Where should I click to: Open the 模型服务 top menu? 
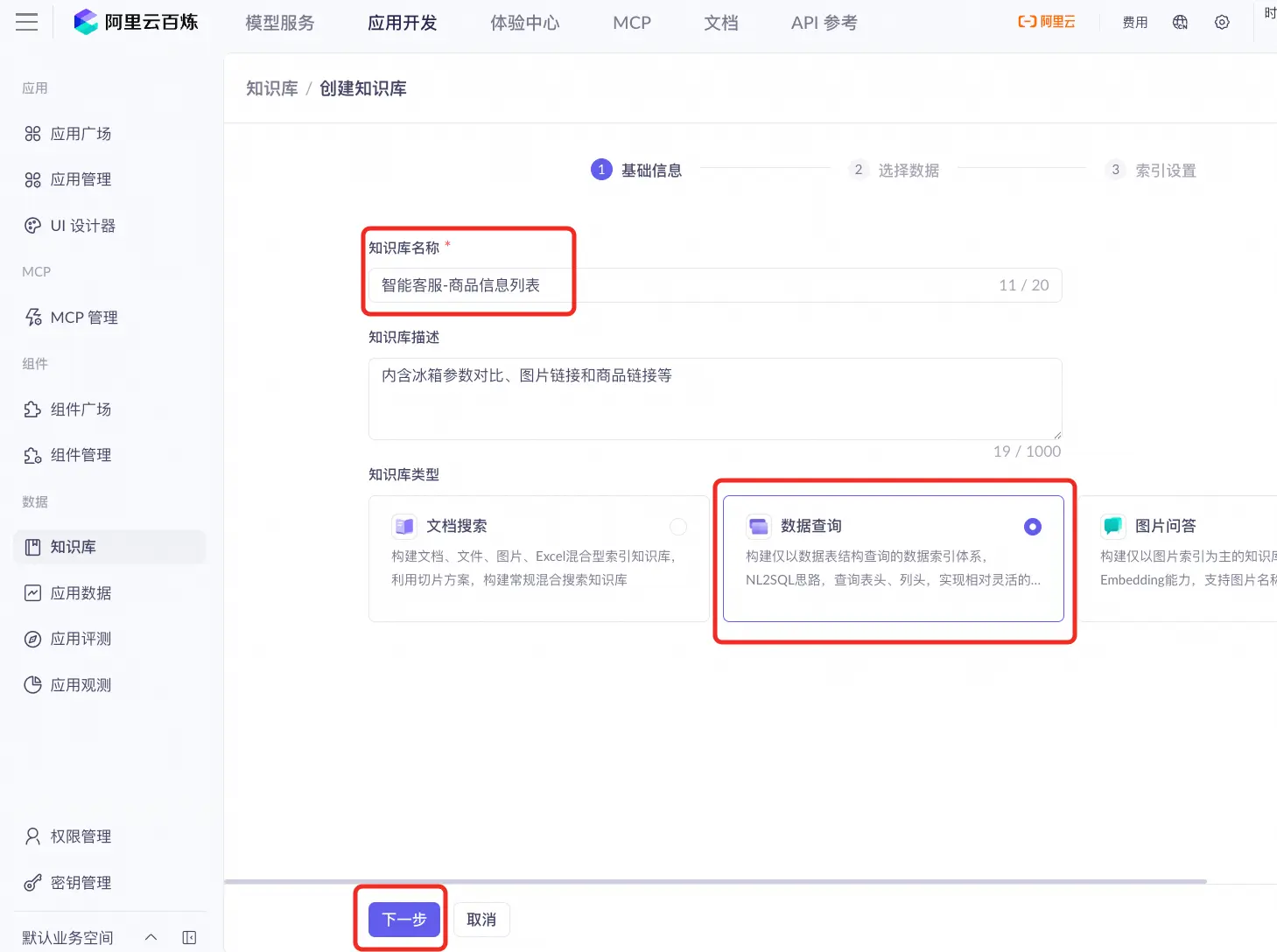click(x=280, y=23)
